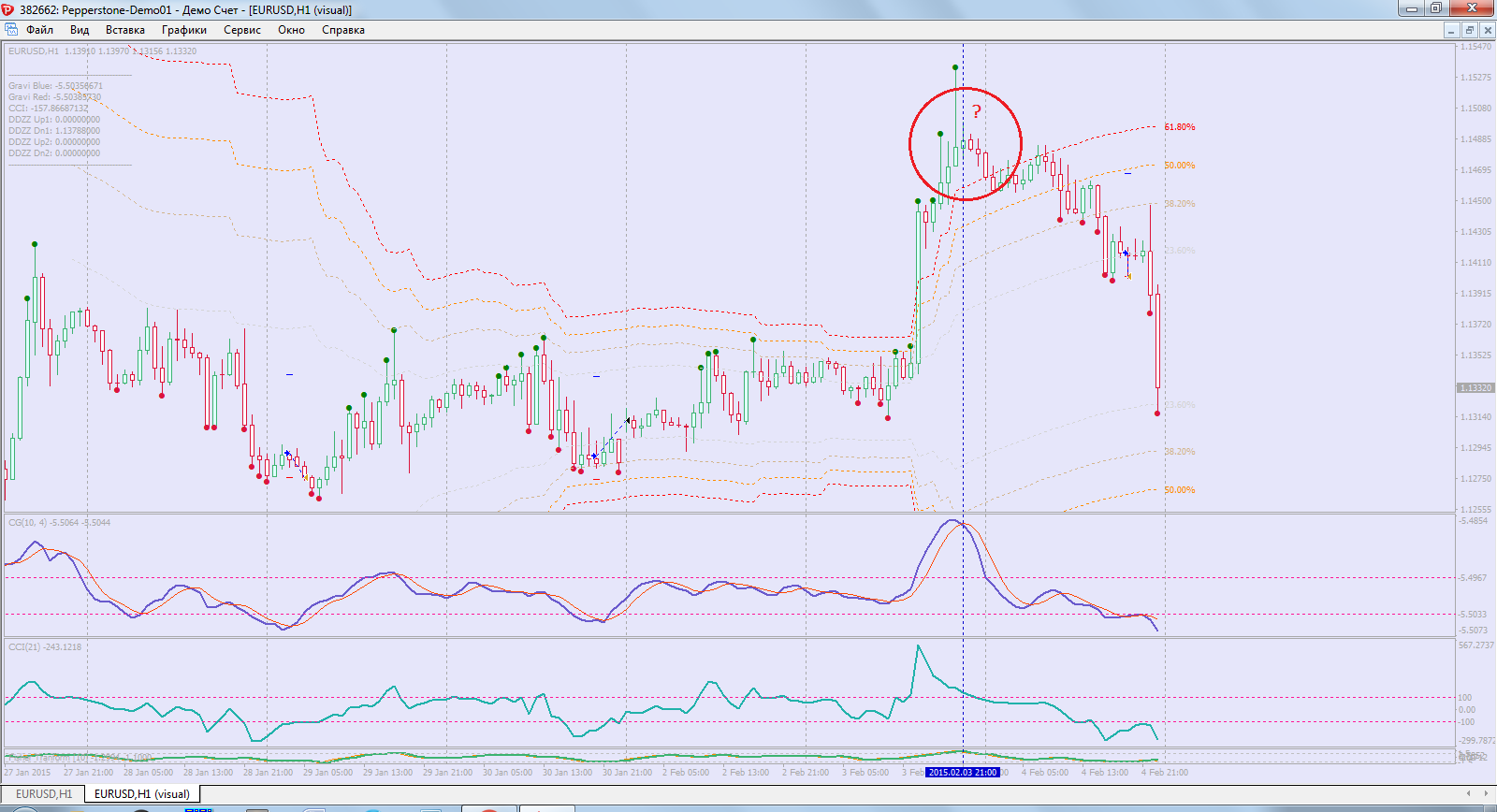Image resolution: width=1497 pixels, height=812 pixels.
Task: Click the lower 50.00% level label
Action: 1180,490
